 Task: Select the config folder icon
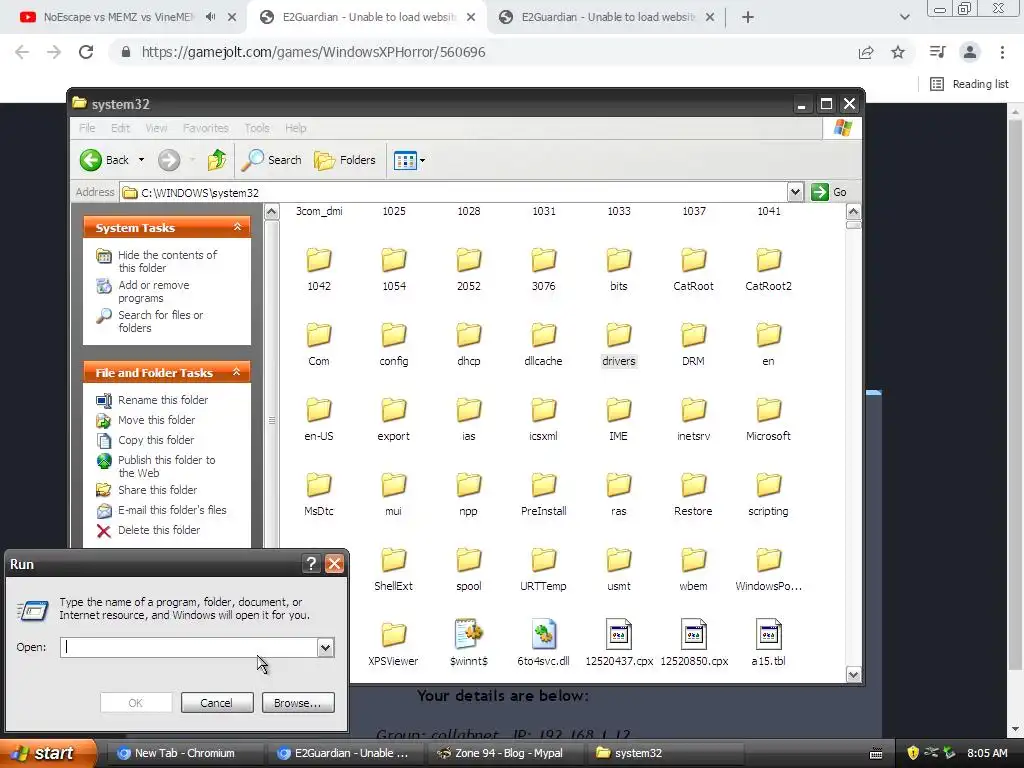(394, 334)
